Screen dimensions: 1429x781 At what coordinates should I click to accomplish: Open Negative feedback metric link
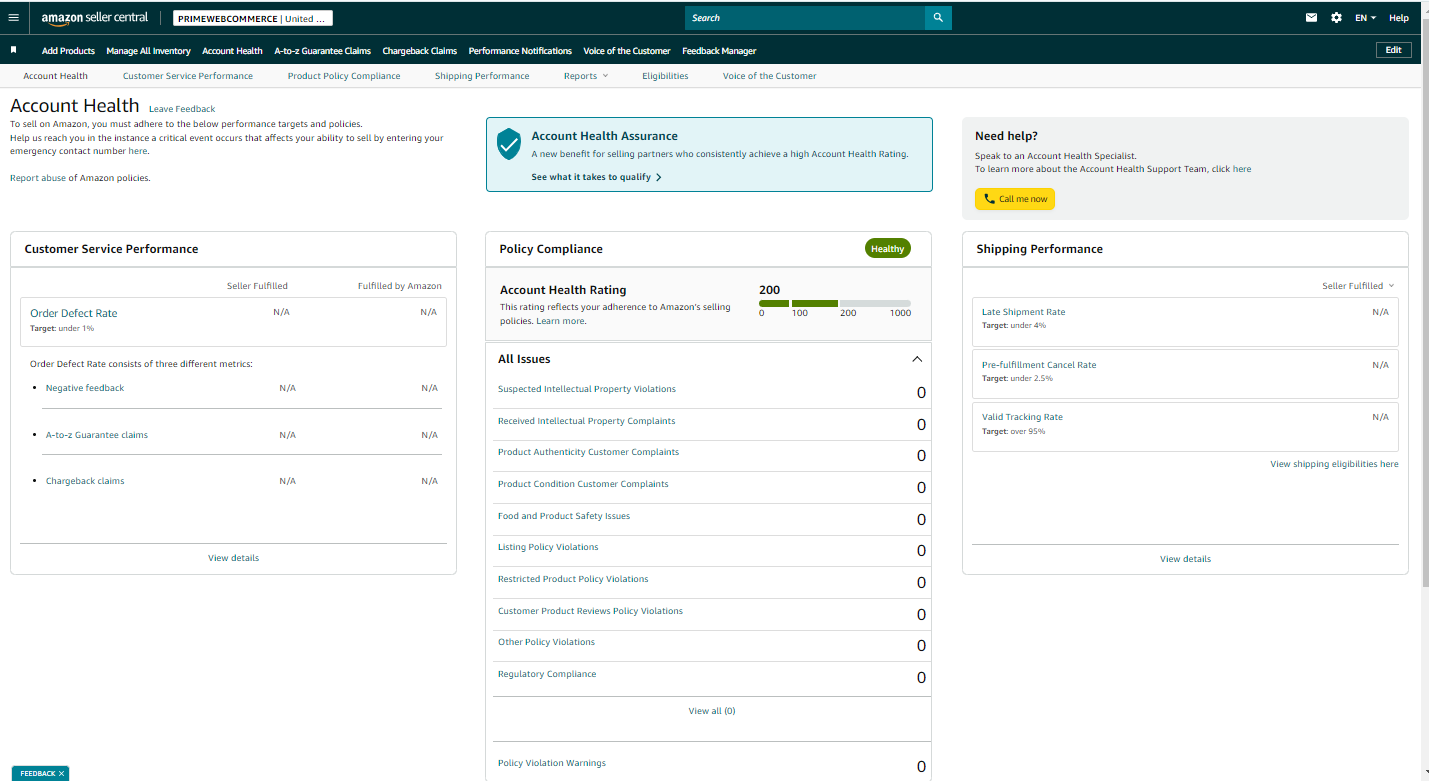pos(85,388)
